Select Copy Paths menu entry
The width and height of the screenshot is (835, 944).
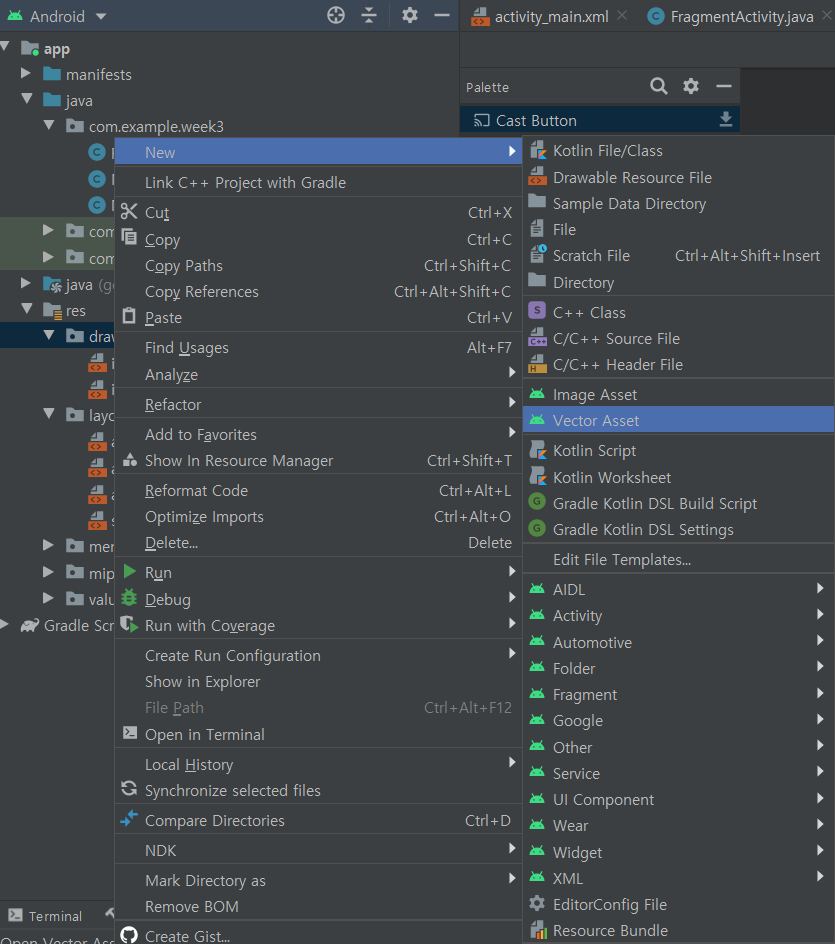pos(318,266)
